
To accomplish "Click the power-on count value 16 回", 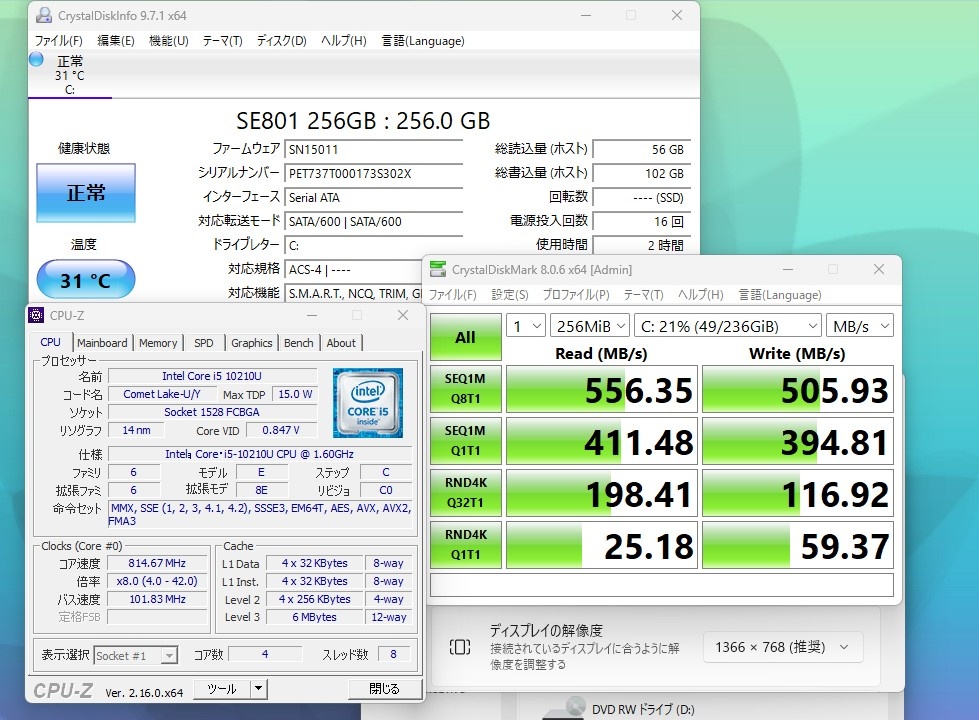I will [x=642, y=222].
